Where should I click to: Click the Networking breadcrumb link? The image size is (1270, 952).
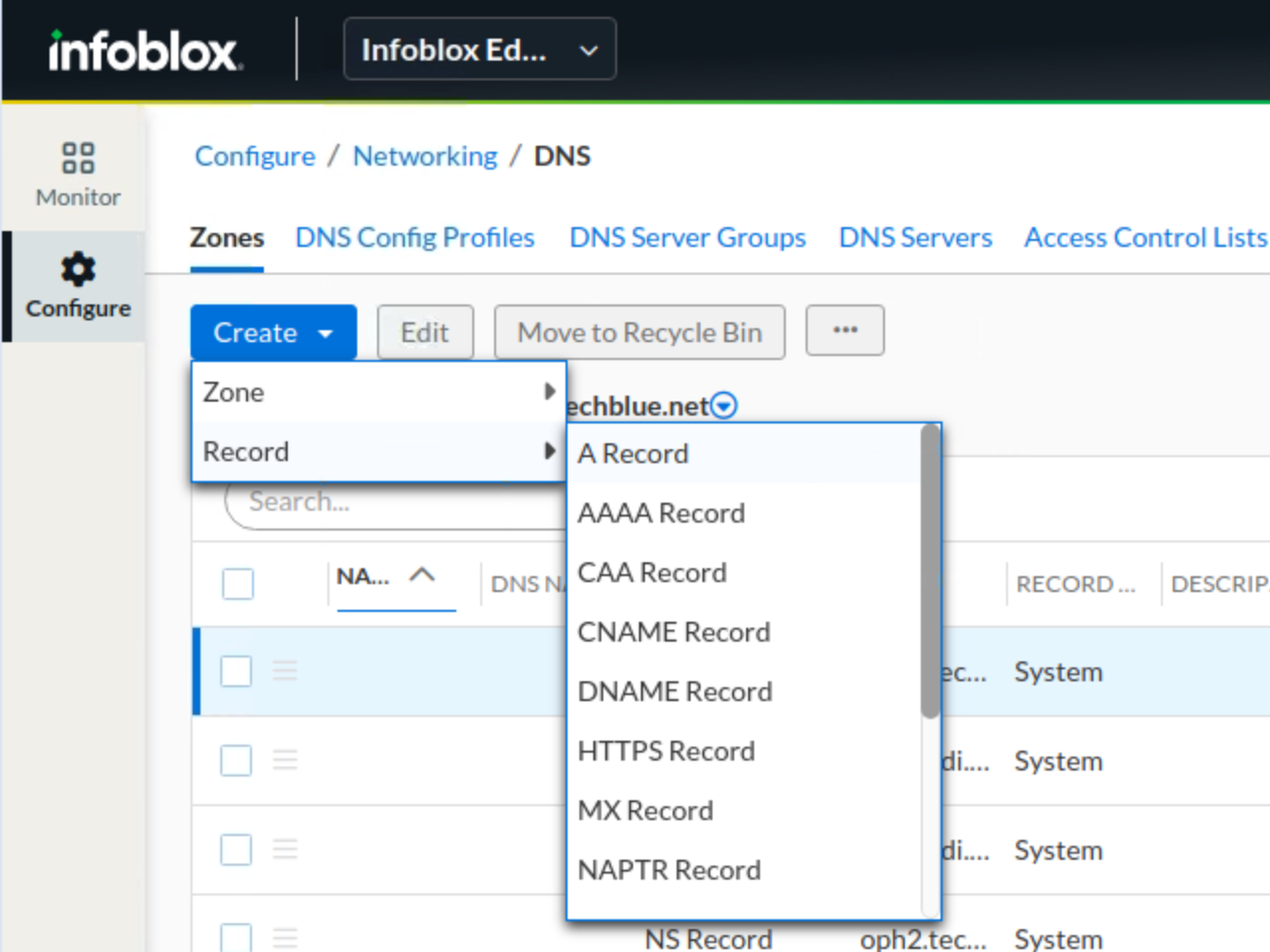pos(425,157)
